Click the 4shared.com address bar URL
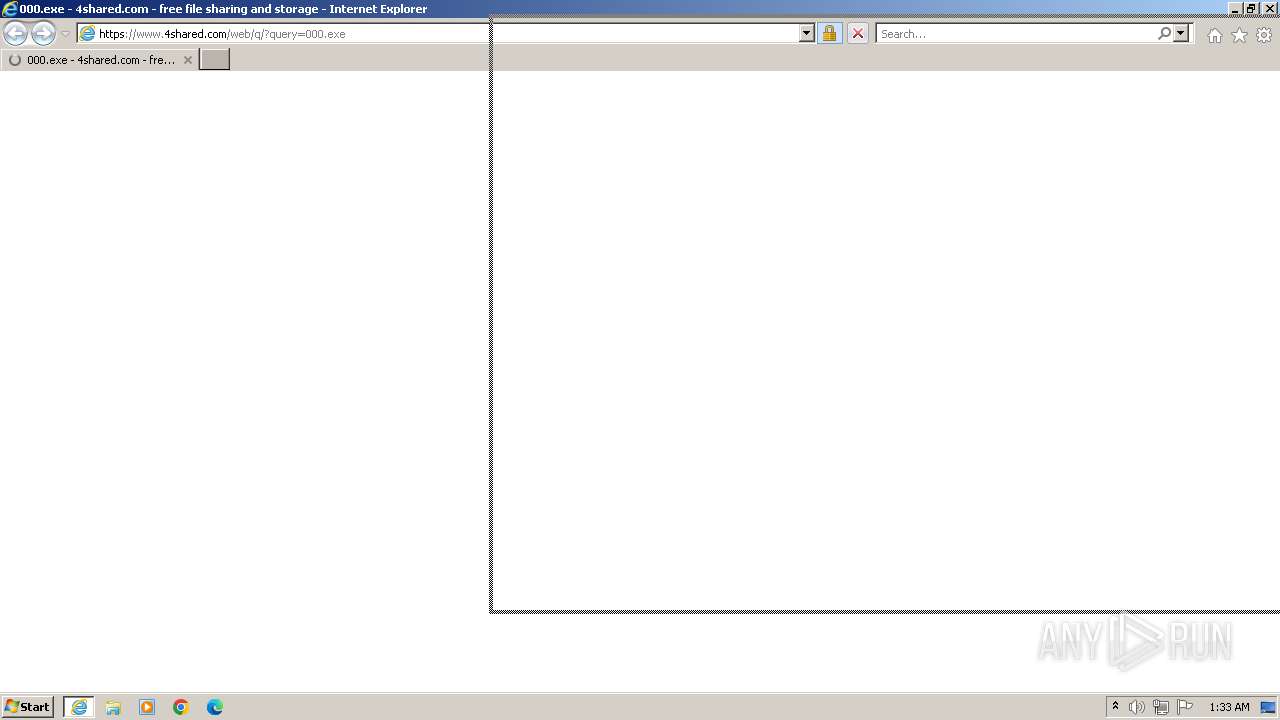Image resolution: width=1280 pixels, height=720 pixels. tap(222, 34)
